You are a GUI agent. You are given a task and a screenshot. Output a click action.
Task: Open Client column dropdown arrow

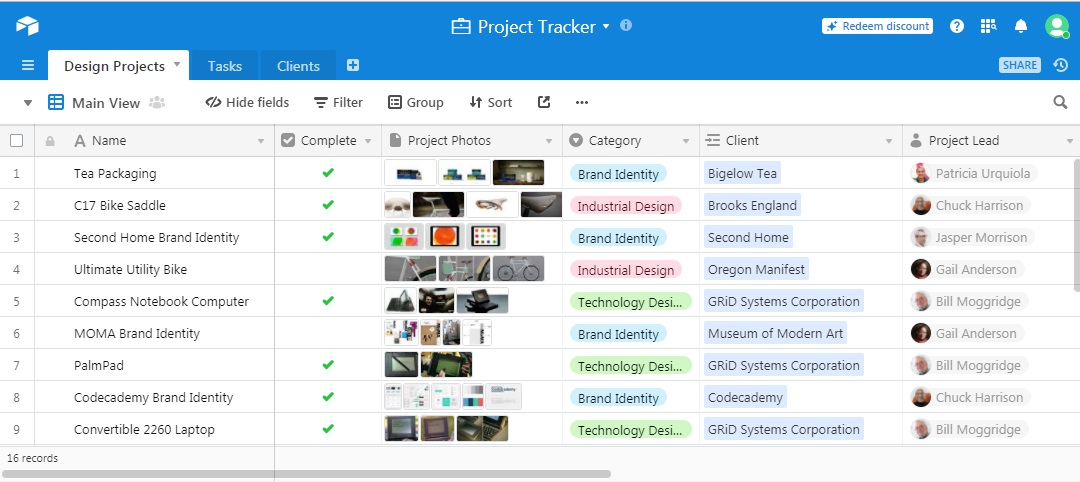[889, 141]
